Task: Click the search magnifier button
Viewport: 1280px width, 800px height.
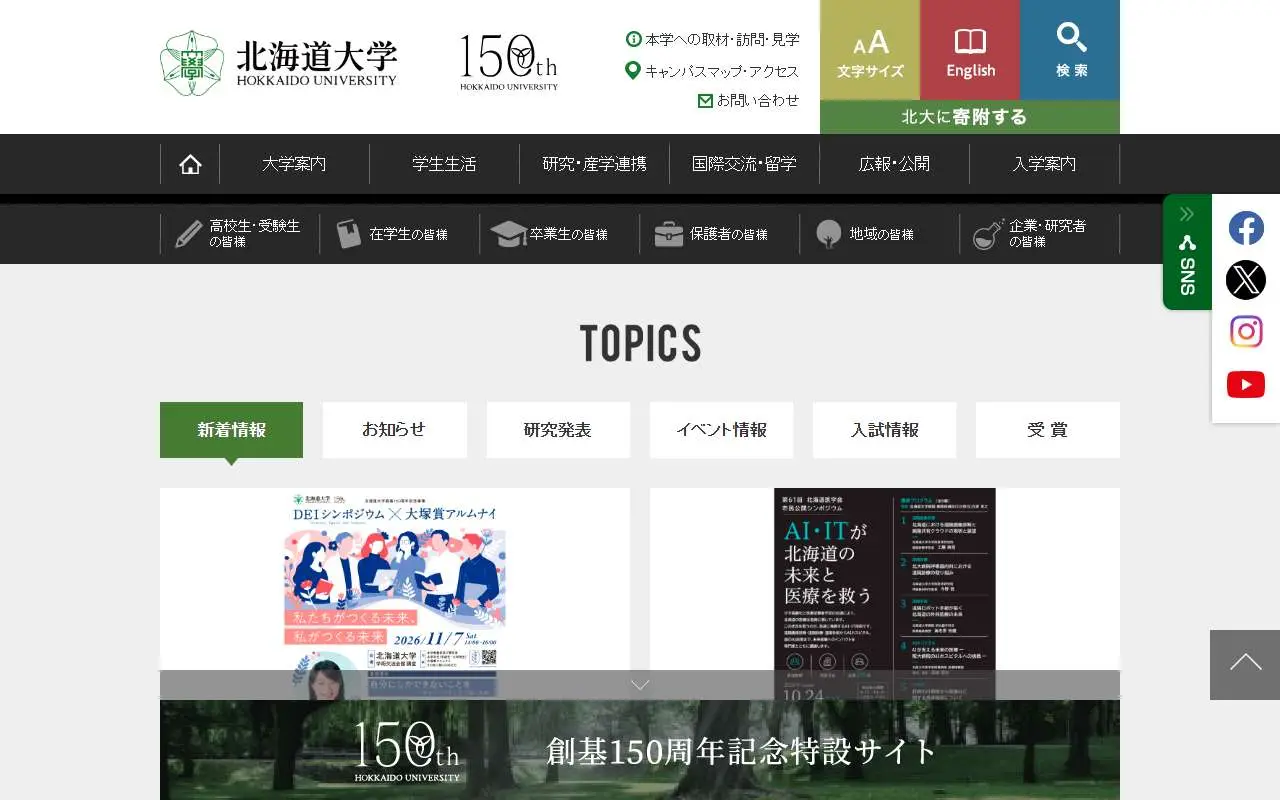Action: (1070, 50)
